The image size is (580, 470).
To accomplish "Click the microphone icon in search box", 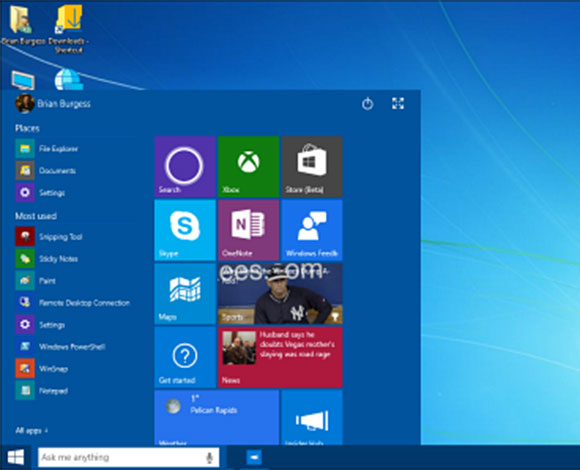I will point(209,458).
